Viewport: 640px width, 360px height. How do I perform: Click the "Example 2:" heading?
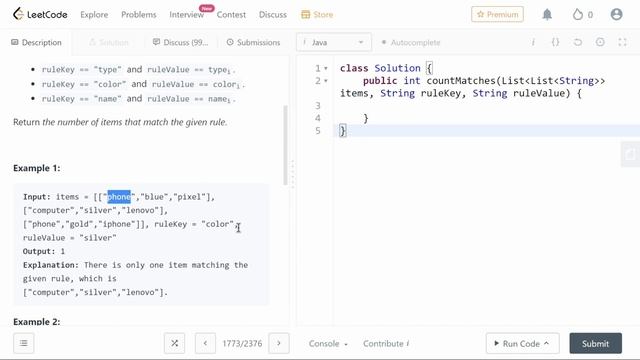(37, 322)
